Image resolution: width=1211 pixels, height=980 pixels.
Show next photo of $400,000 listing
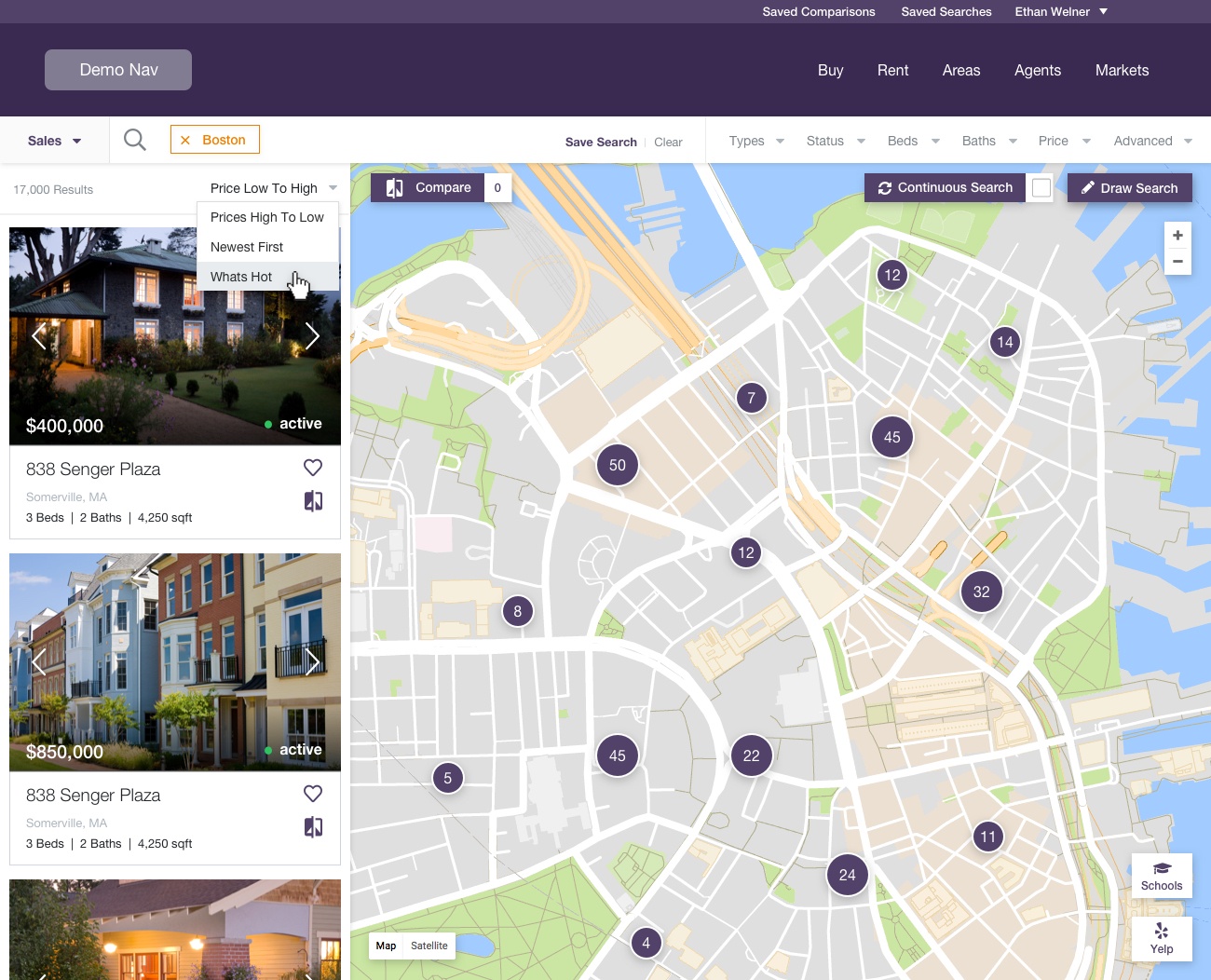tap(312, 335)
